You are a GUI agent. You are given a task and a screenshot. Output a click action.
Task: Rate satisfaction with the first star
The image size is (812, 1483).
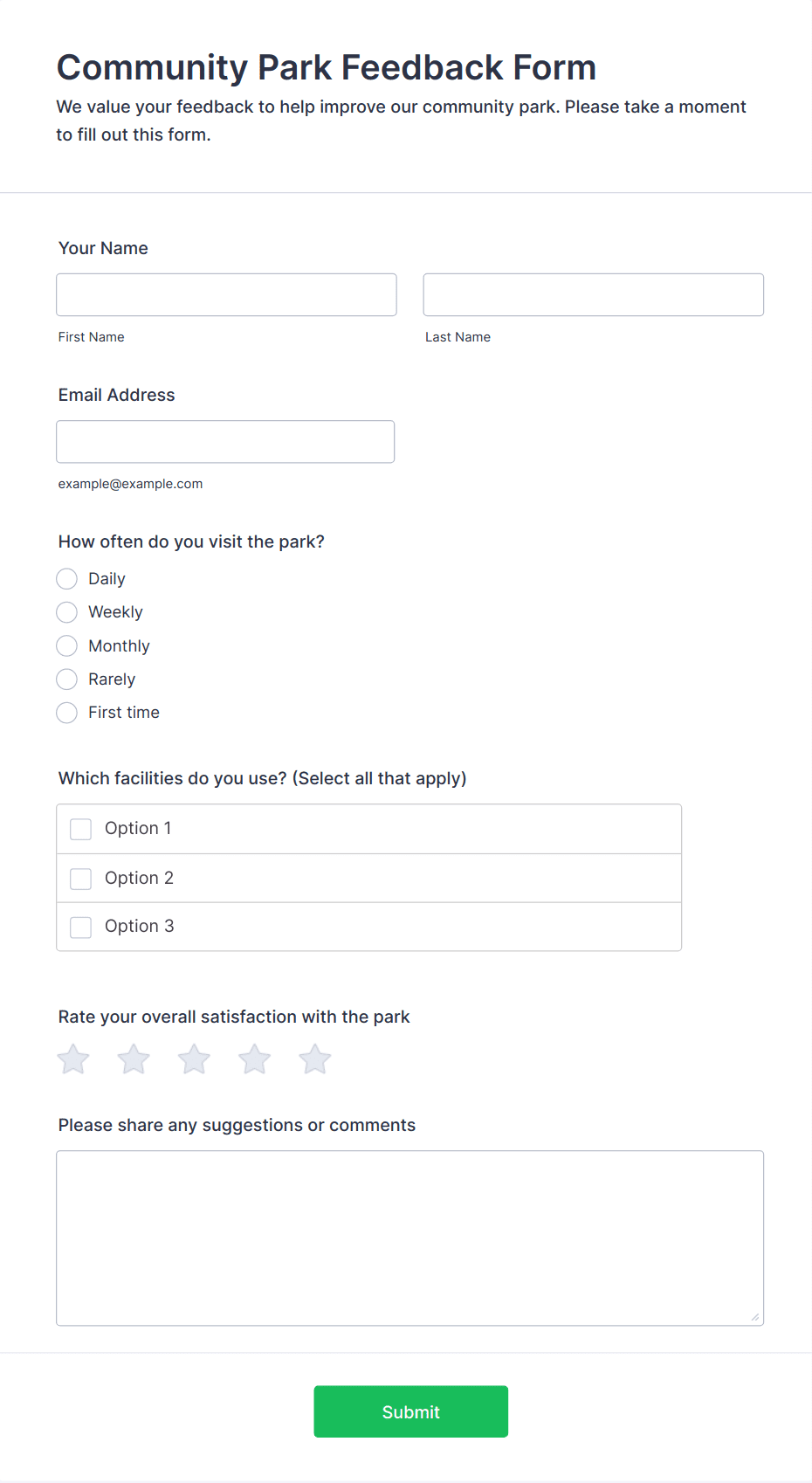click(x=73, y=1059)
